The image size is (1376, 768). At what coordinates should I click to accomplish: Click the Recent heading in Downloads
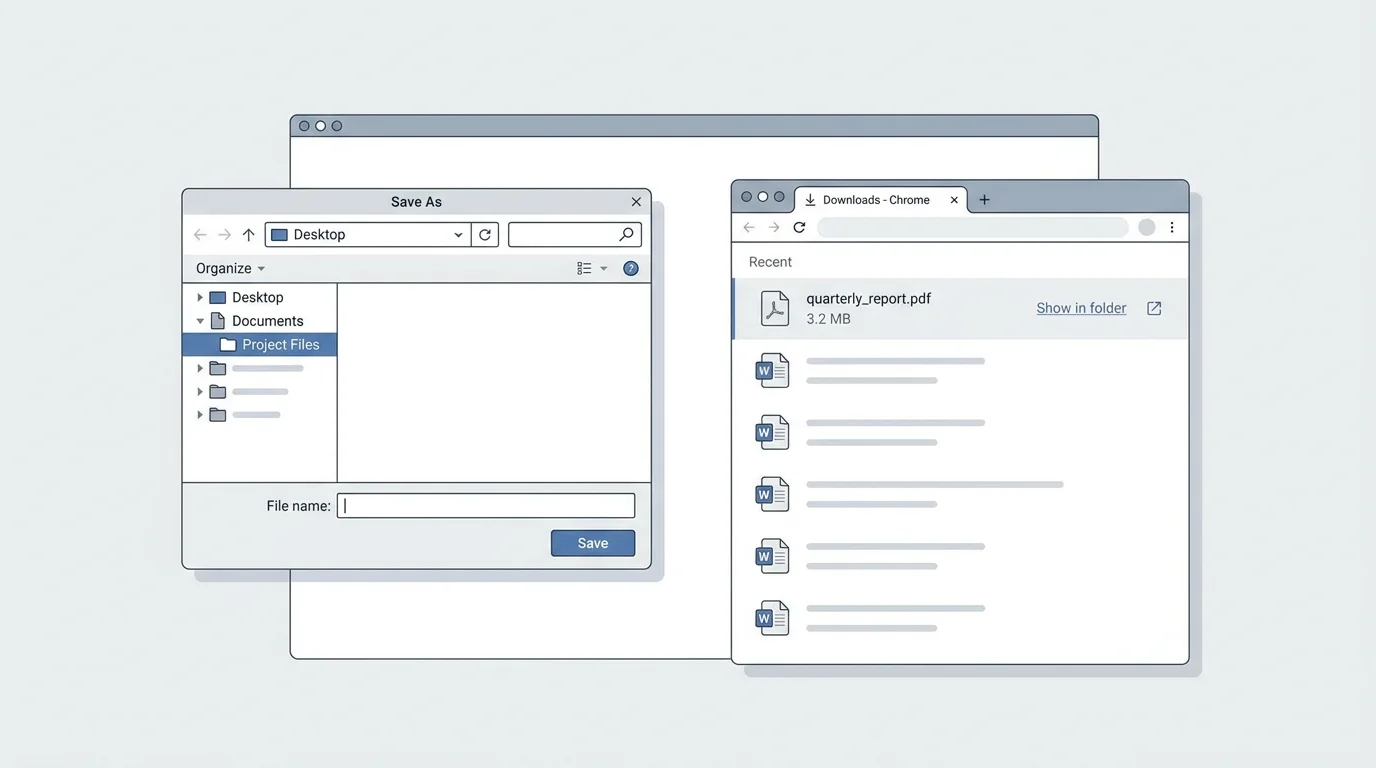[770, 262]
